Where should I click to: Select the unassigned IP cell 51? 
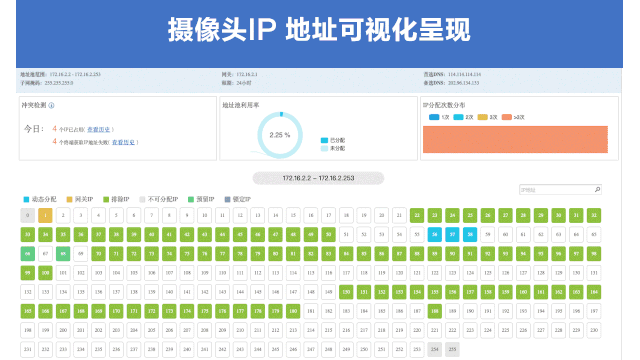(x=346, y=234)
